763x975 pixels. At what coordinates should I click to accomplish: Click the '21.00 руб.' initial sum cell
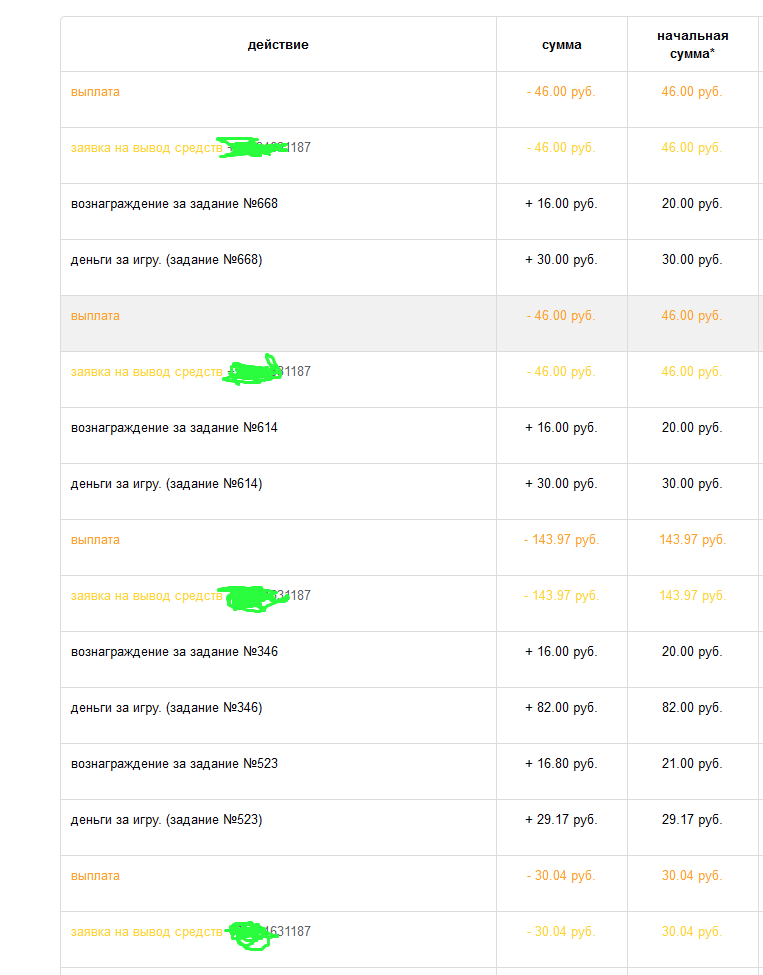pos(692,764)
